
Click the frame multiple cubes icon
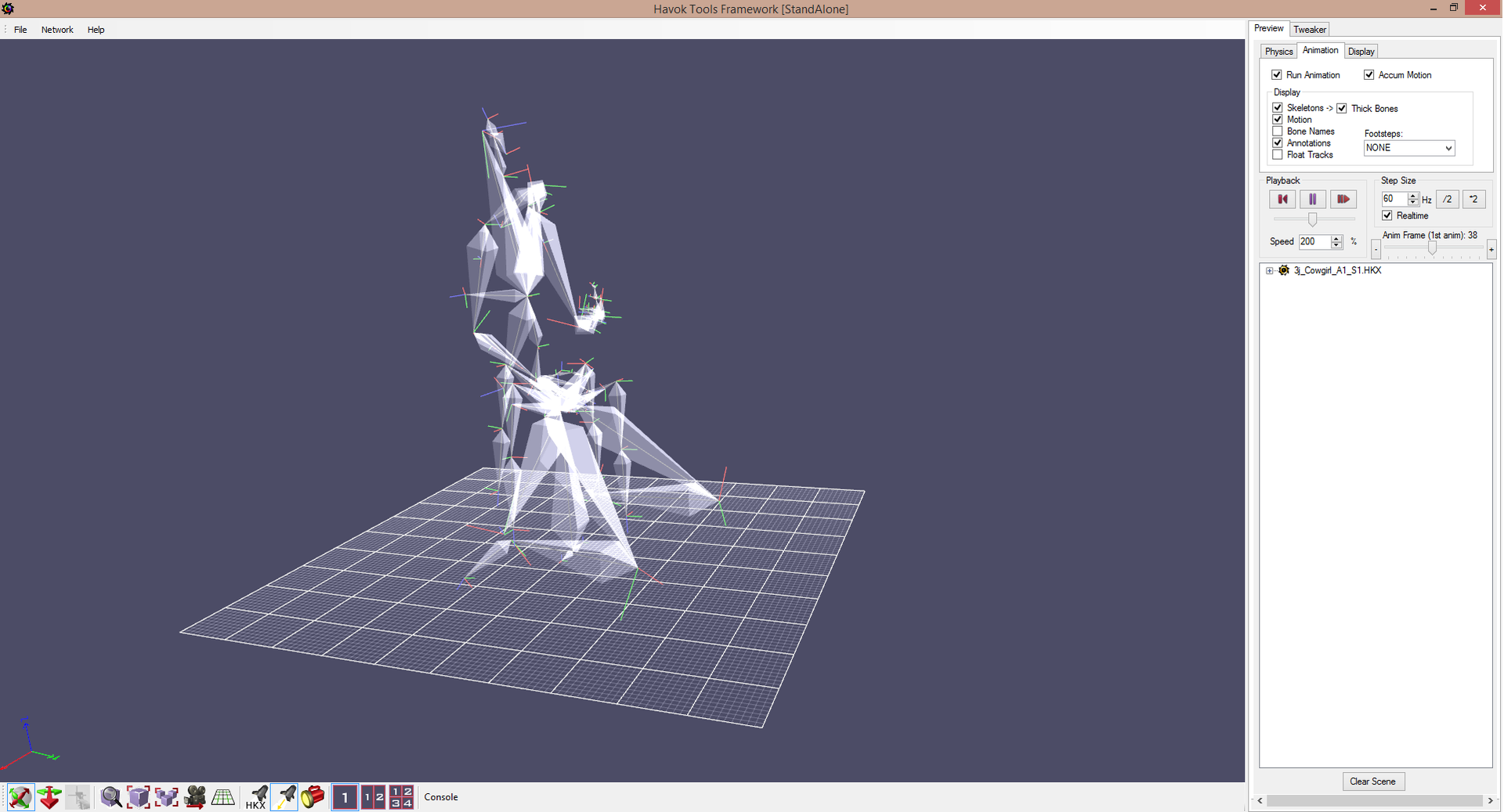pyautogui.click(x=167, y=797)
